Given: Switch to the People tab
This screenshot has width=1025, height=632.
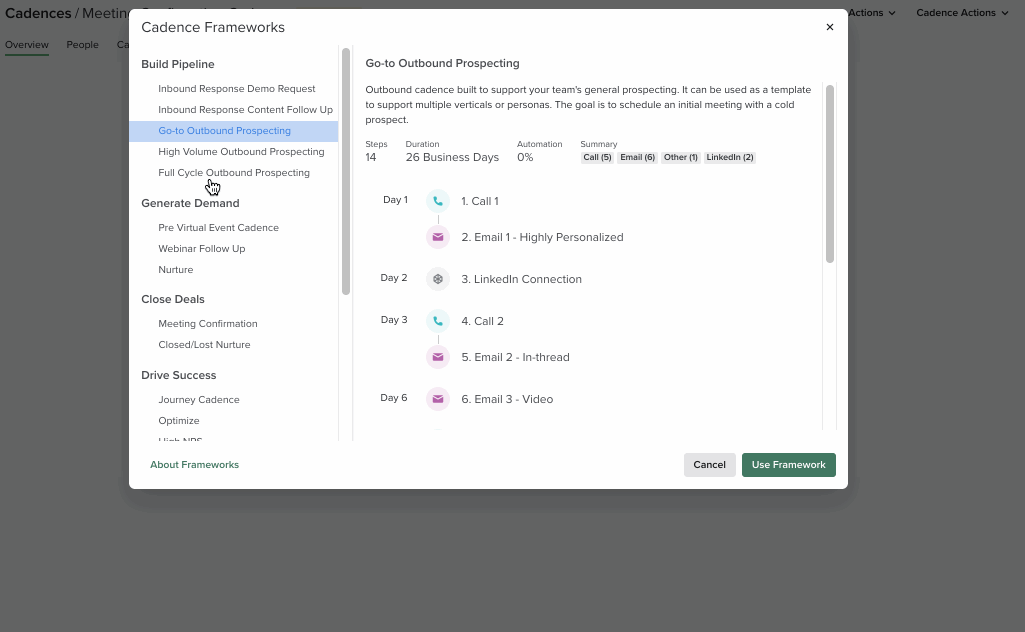Looking at the screenshot, I should point(82,44).
